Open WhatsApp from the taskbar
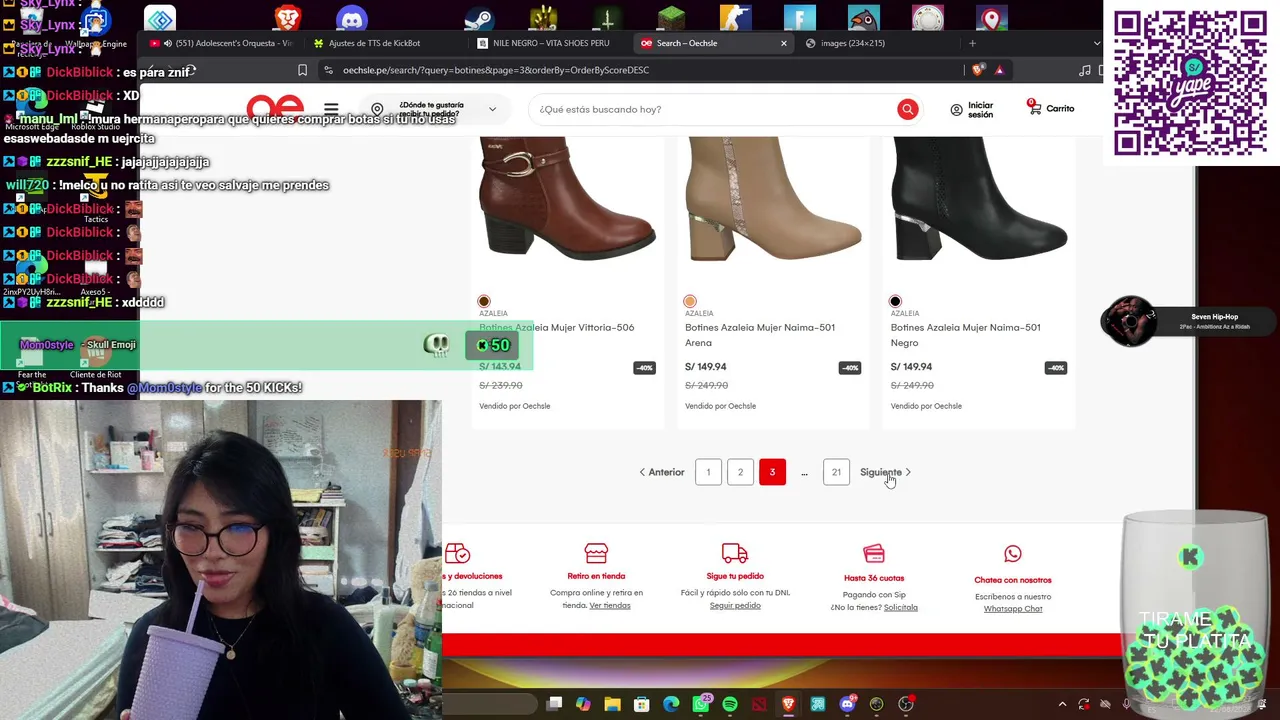Image resolution: width=1280 pixels, height=720 pixels. [x=701, y=704]
